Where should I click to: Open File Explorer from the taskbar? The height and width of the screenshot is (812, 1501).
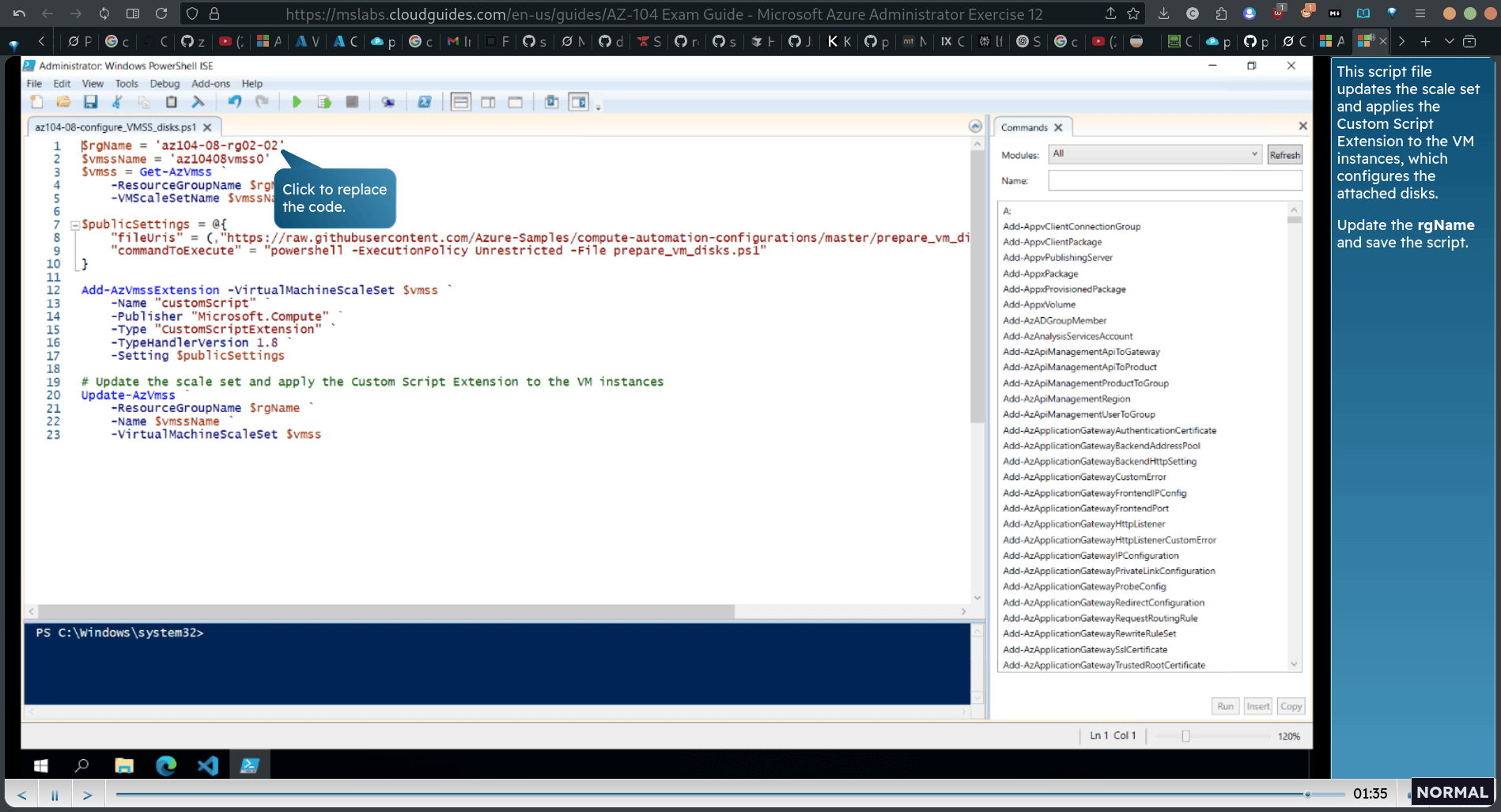pos(124,765)
